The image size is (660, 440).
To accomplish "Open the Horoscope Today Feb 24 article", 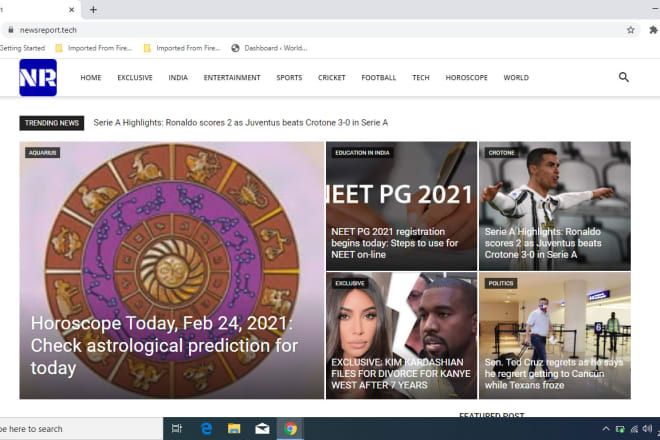I will pyautogui.click(x=164, y=345).
